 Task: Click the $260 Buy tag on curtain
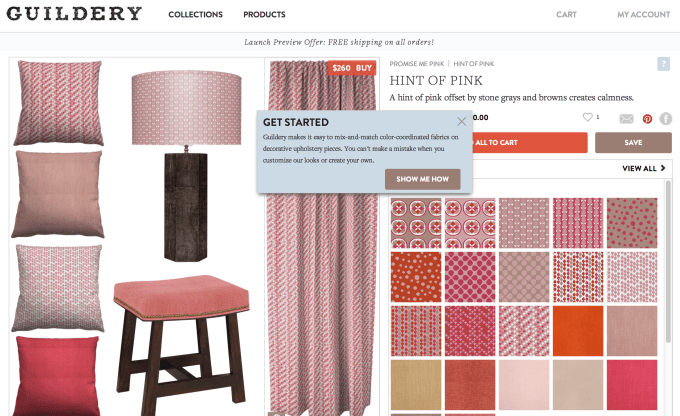(352, 68)
